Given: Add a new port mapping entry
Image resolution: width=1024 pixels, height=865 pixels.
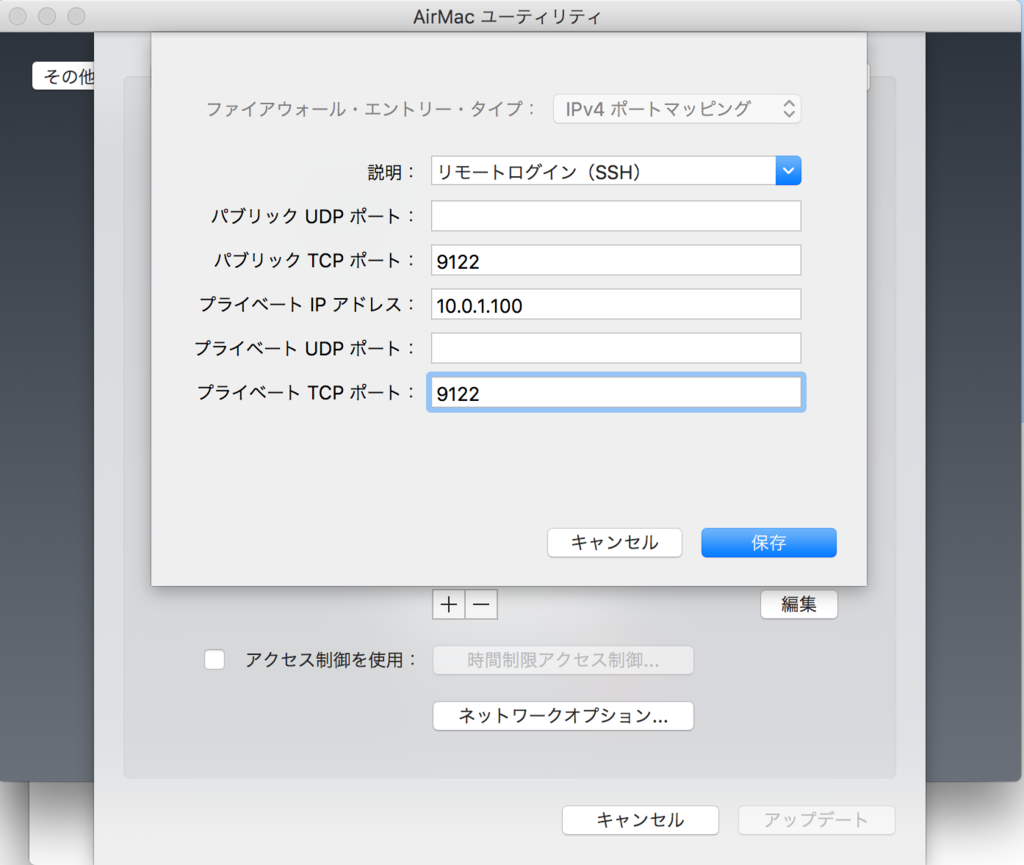Looking at the screenshot, I should click(449, 605).
